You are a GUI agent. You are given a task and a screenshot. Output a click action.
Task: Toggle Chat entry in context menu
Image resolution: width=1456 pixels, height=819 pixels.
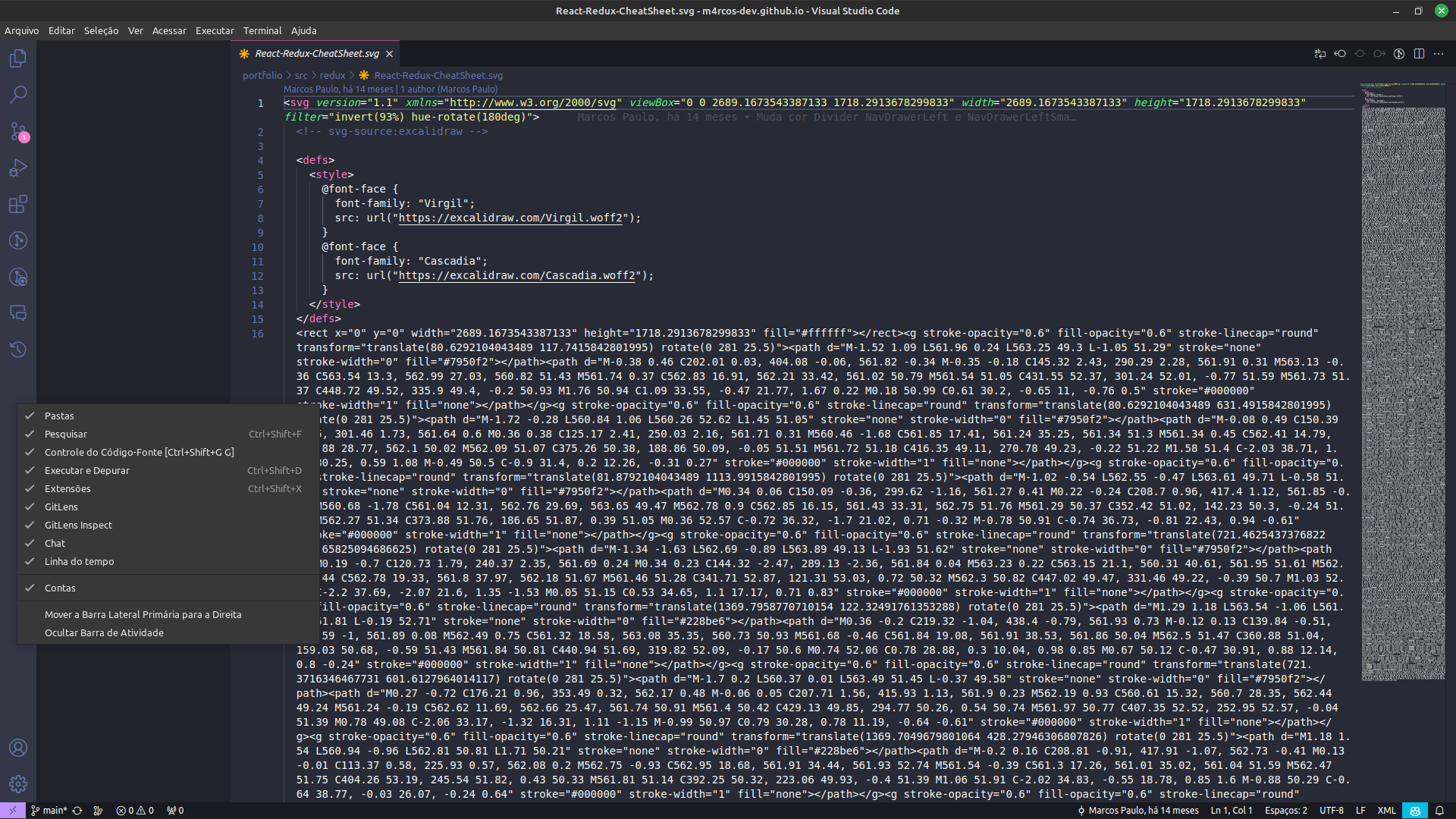tap(168, 543)
